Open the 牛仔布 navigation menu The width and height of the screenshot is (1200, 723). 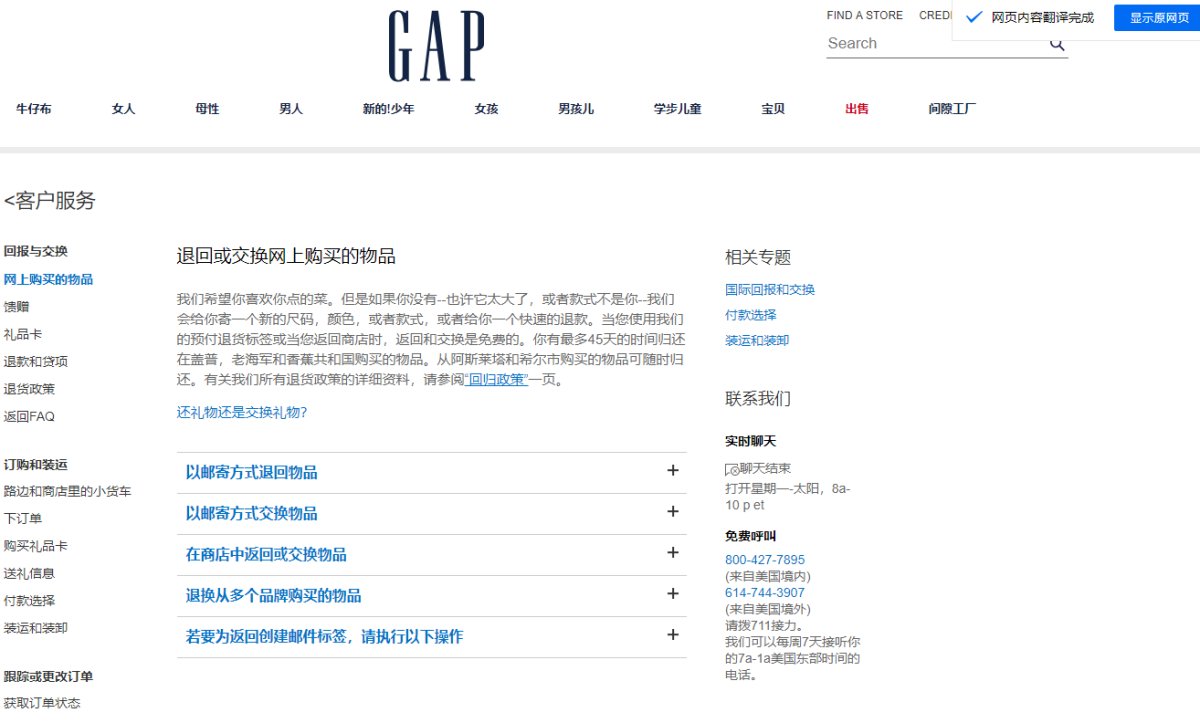[x=33, y=109]
